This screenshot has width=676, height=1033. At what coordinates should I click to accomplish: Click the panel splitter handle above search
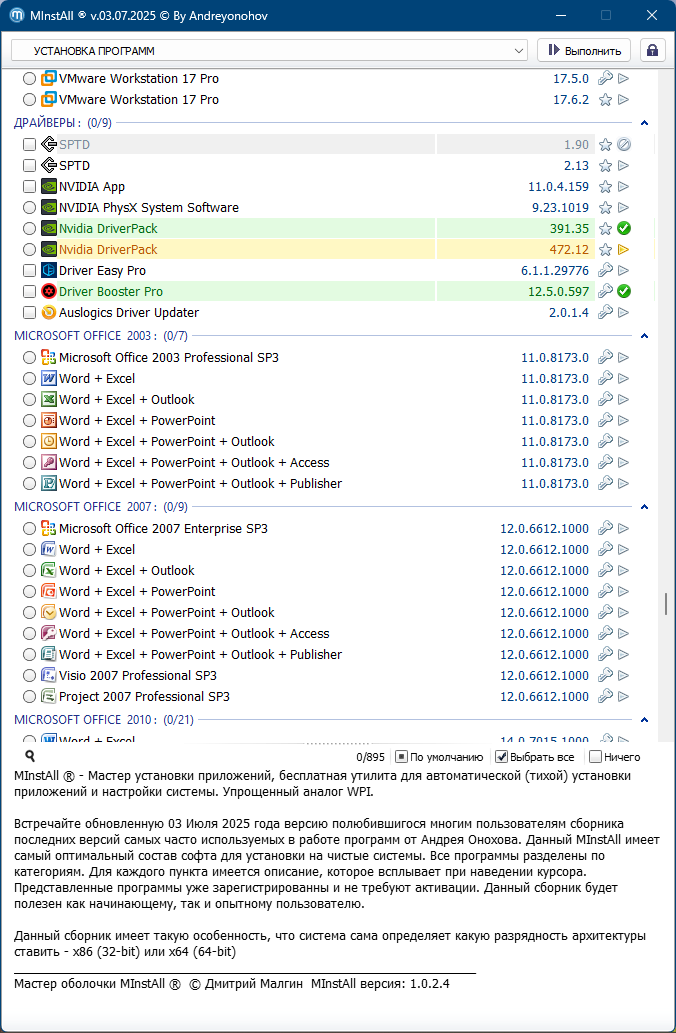[338, 743]
